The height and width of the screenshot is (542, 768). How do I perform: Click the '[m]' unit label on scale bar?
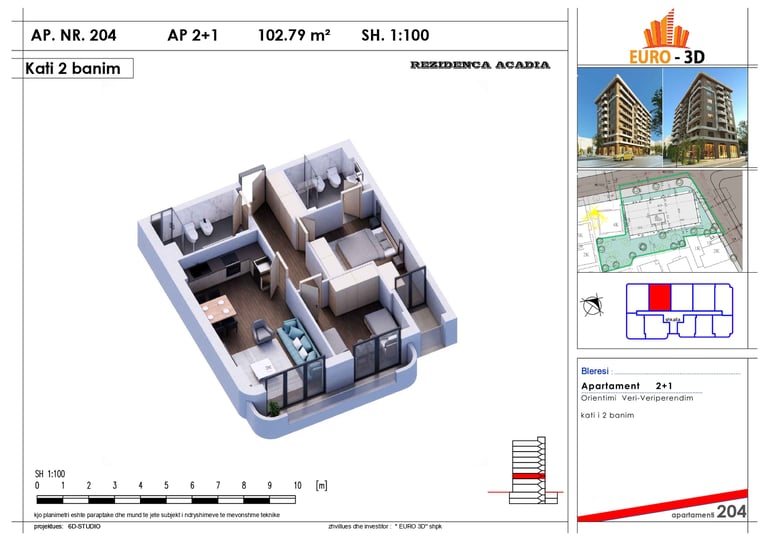(x=321, y=486)
